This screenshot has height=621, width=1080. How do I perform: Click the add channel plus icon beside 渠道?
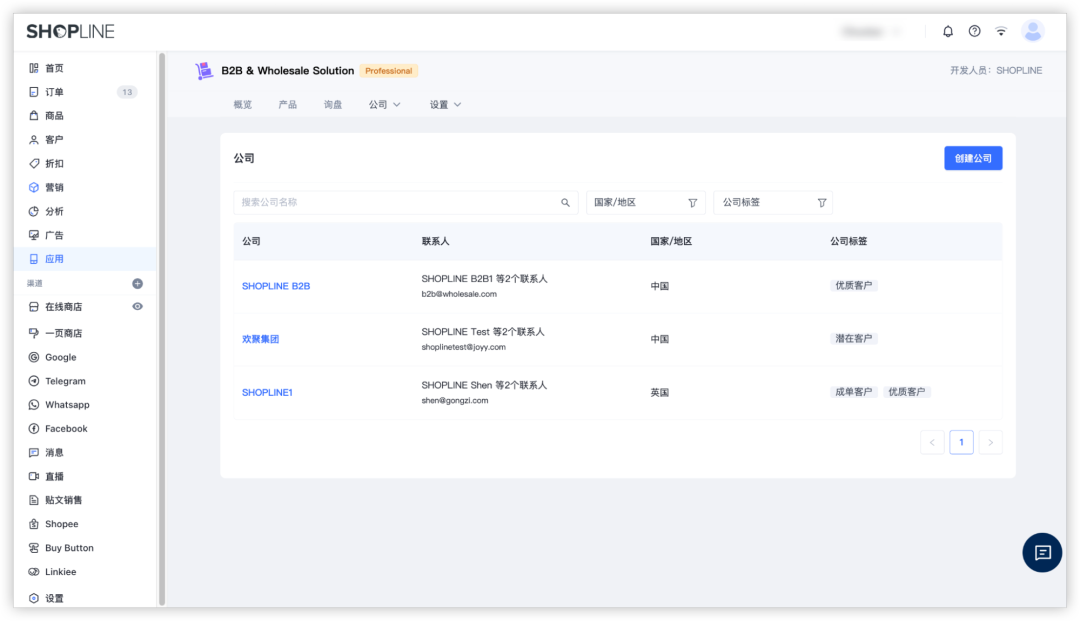[139, 283]
